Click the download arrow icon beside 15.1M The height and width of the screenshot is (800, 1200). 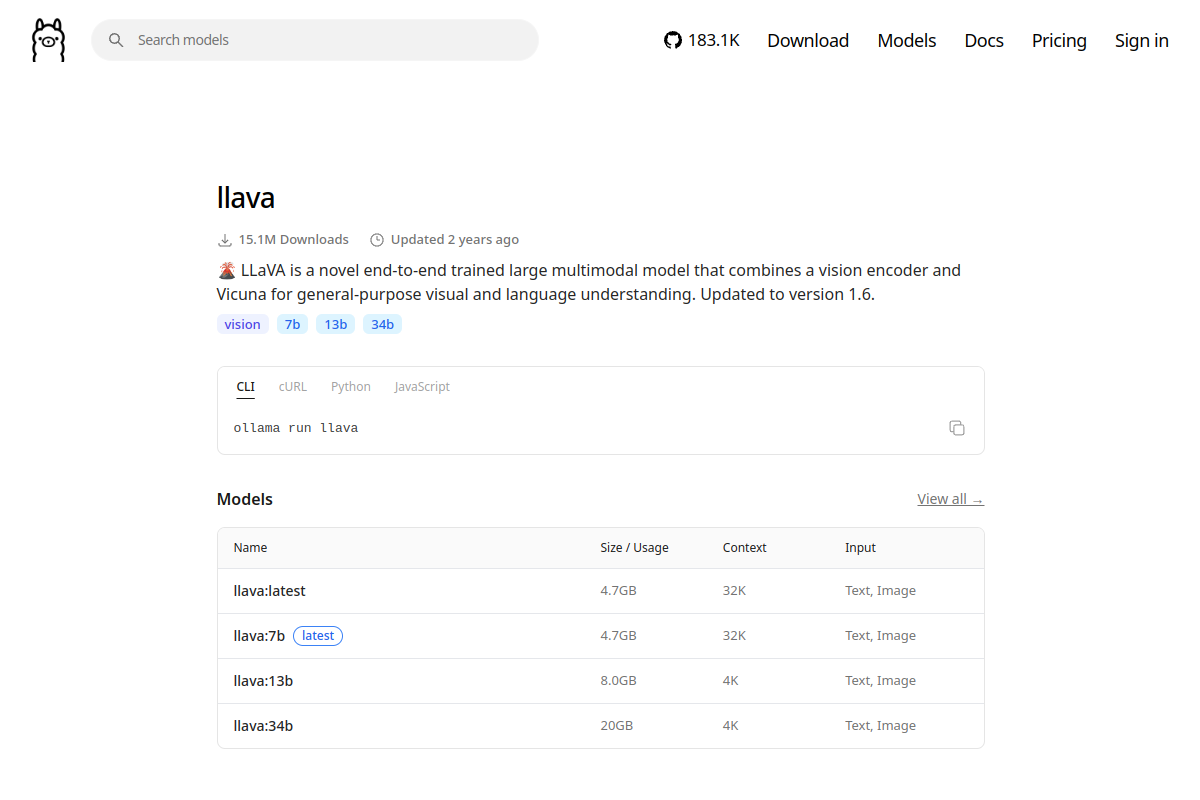[x=225, y=240]
